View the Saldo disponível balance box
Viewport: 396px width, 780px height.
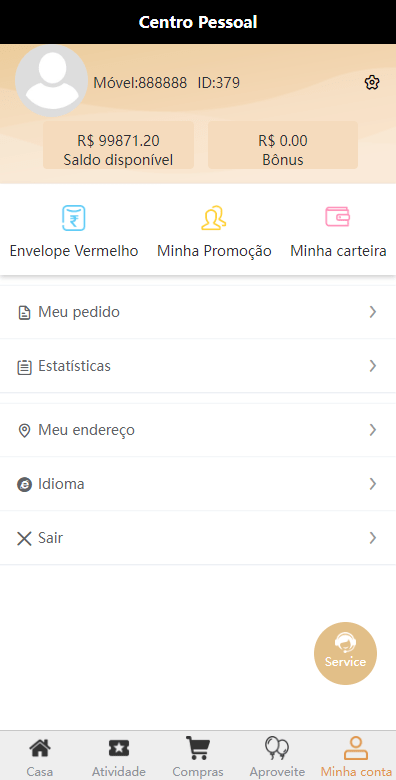coord(118,145)
